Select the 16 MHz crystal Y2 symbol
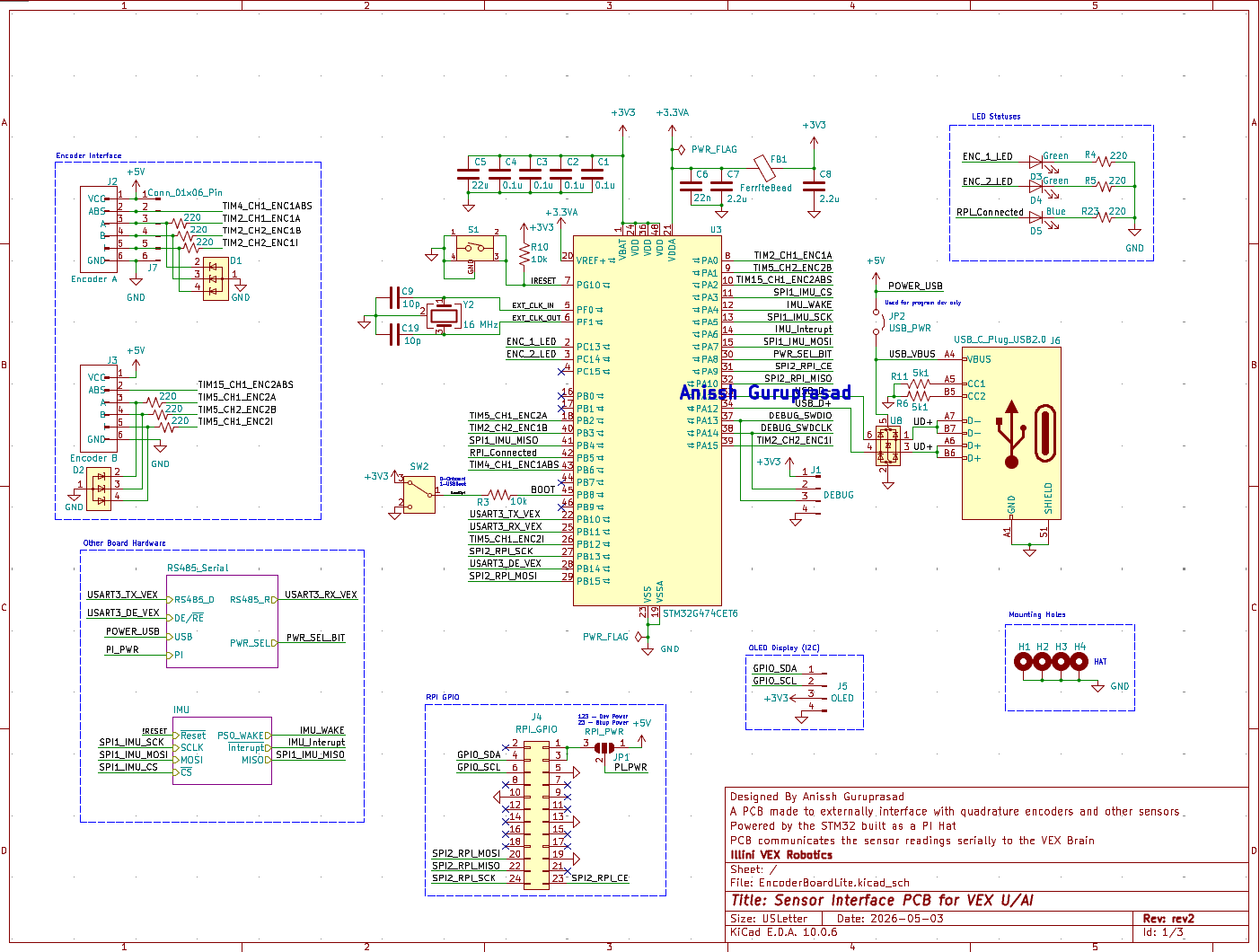Viewport: 1260px width, 952px height. tap(443, 315)
